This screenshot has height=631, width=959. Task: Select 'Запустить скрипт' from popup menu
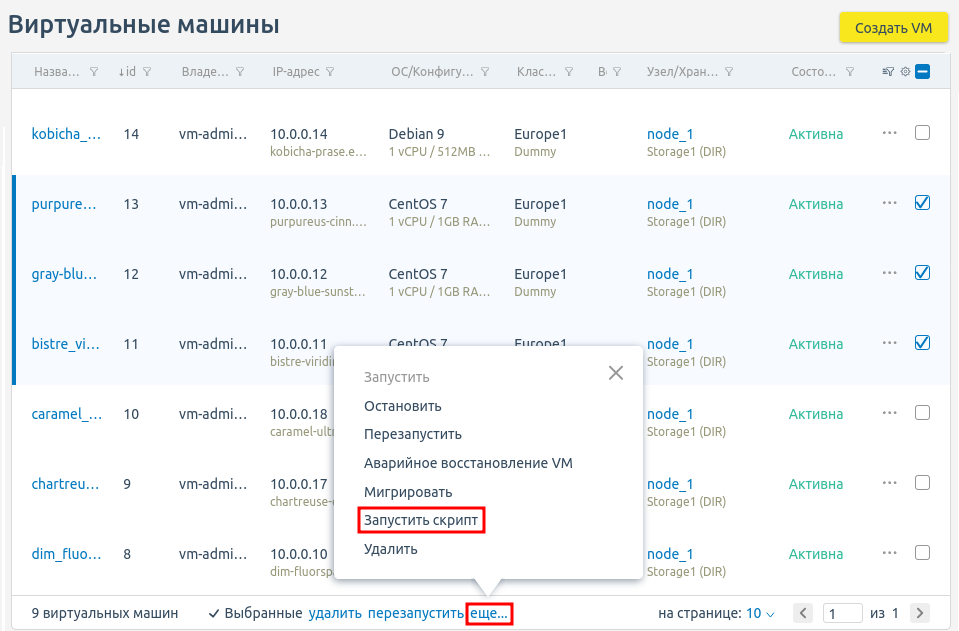421,521
